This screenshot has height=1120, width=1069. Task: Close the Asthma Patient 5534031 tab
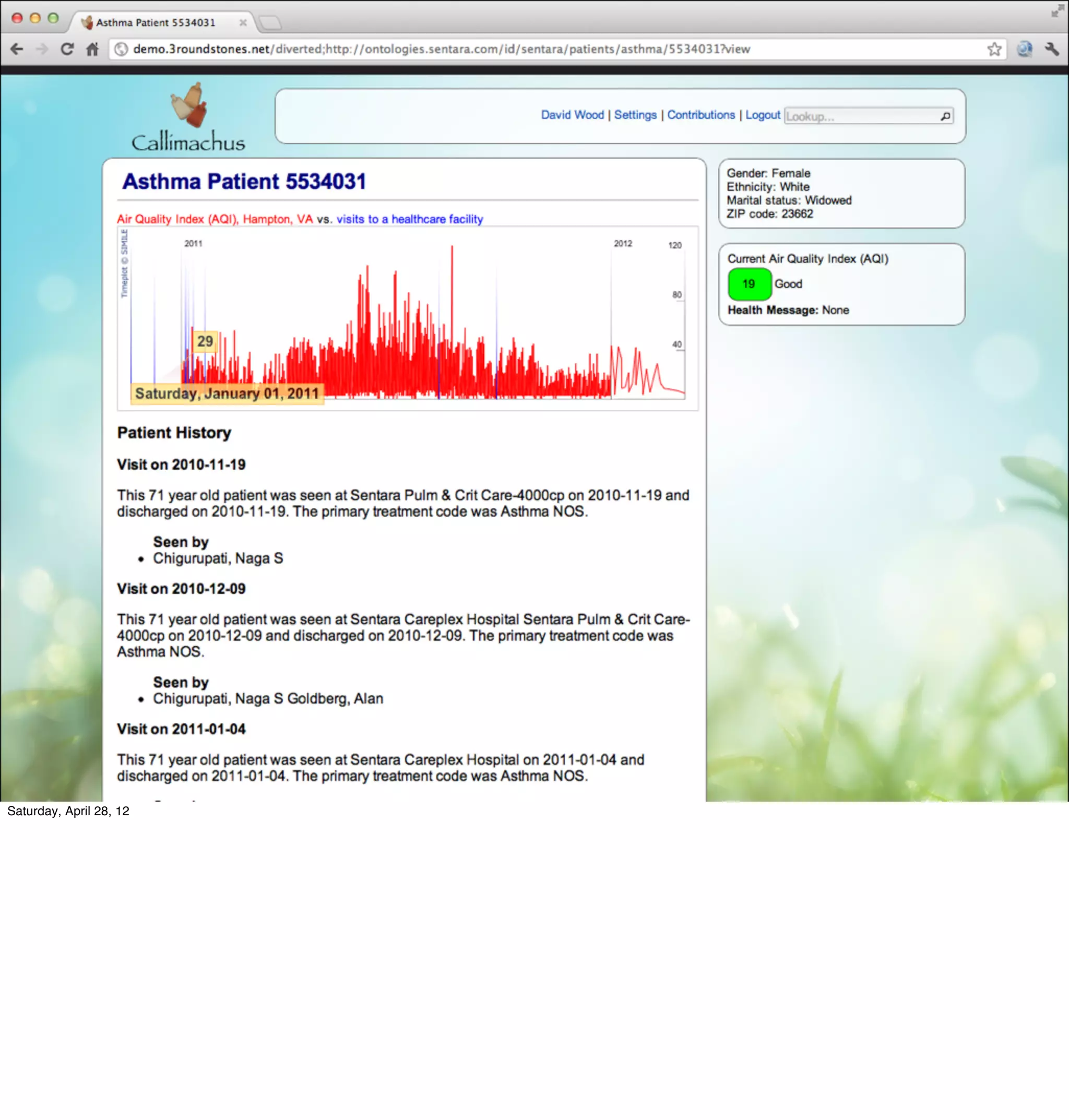[243, 23]
